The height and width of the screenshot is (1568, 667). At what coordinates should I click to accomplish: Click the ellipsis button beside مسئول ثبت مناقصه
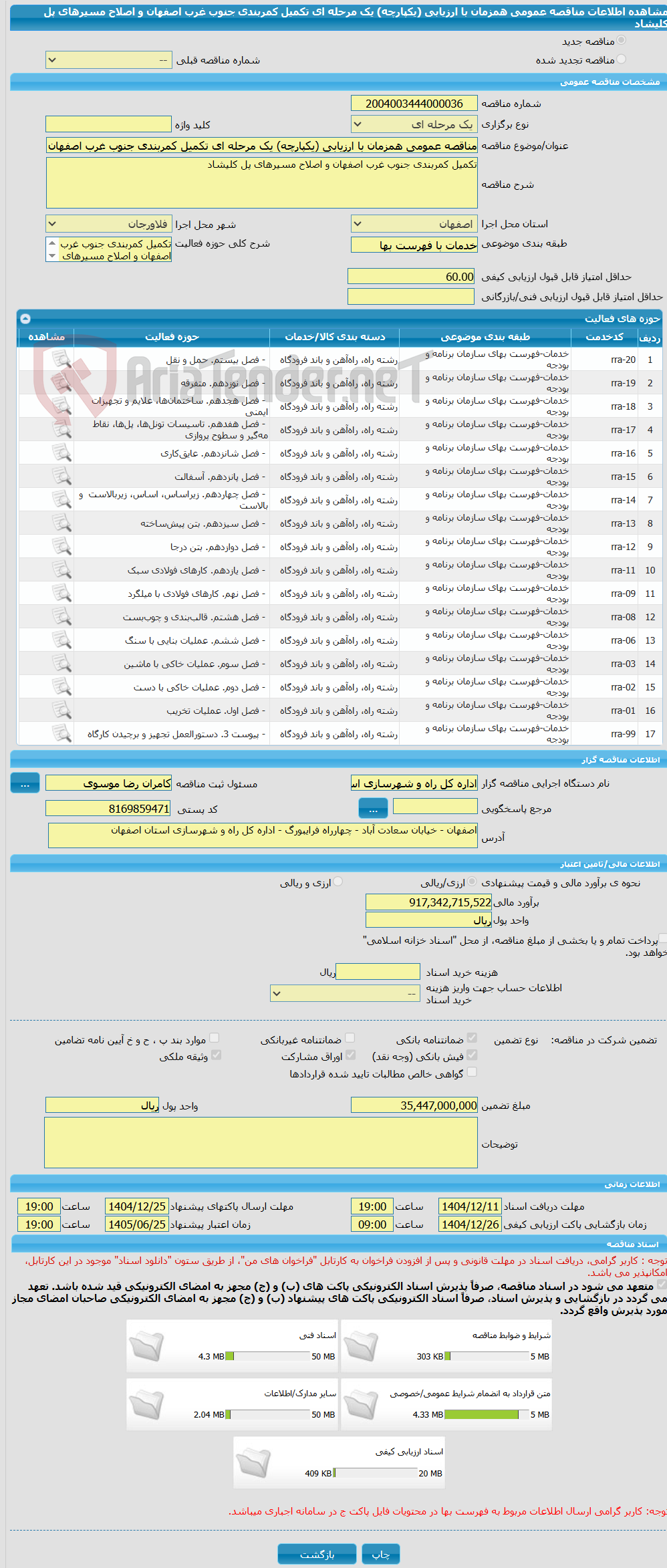click(x=25, y=783)
